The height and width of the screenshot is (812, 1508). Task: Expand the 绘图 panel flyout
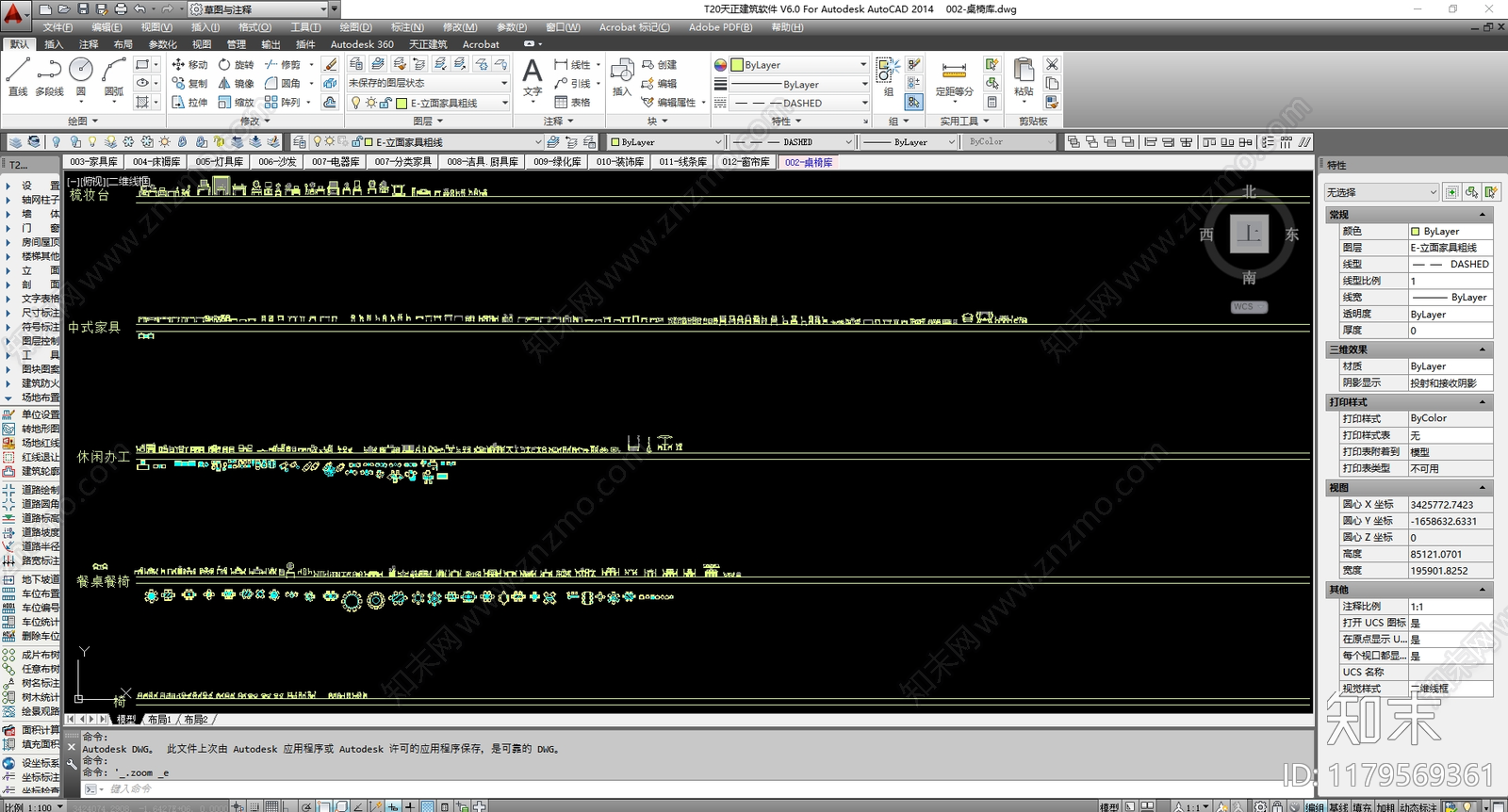click(83, 121)
